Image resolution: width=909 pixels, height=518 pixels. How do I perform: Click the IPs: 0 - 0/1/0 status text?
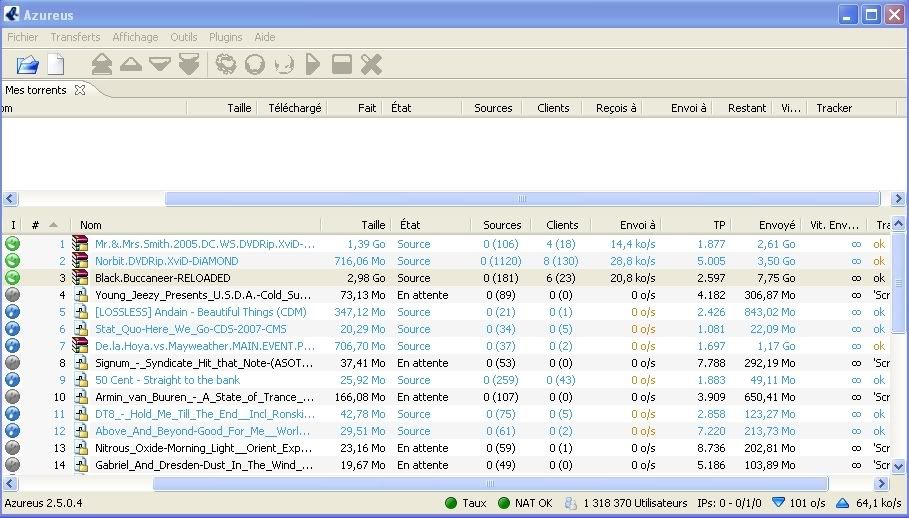tap(729, 503)
